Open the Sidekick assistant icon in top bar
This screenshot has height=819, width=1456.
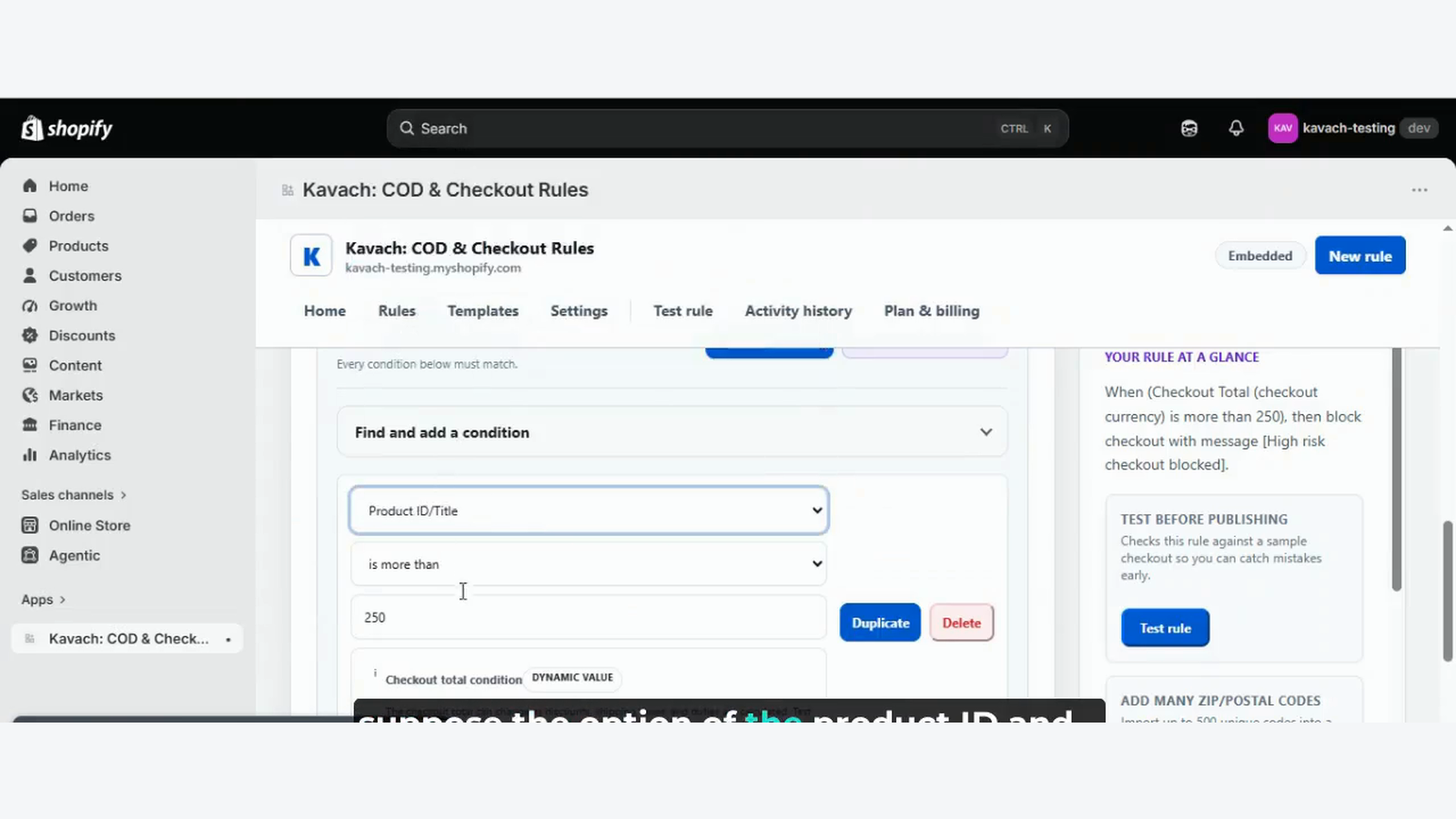tap(1189, 128)
